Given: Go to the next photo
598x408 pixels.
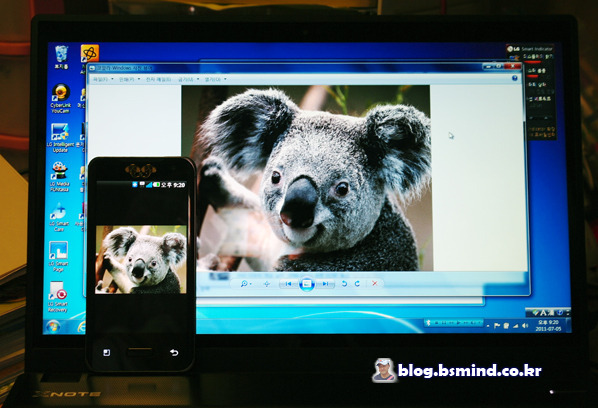Looking at the screenshot, I should pyautogui.click(x=325, y=284).
